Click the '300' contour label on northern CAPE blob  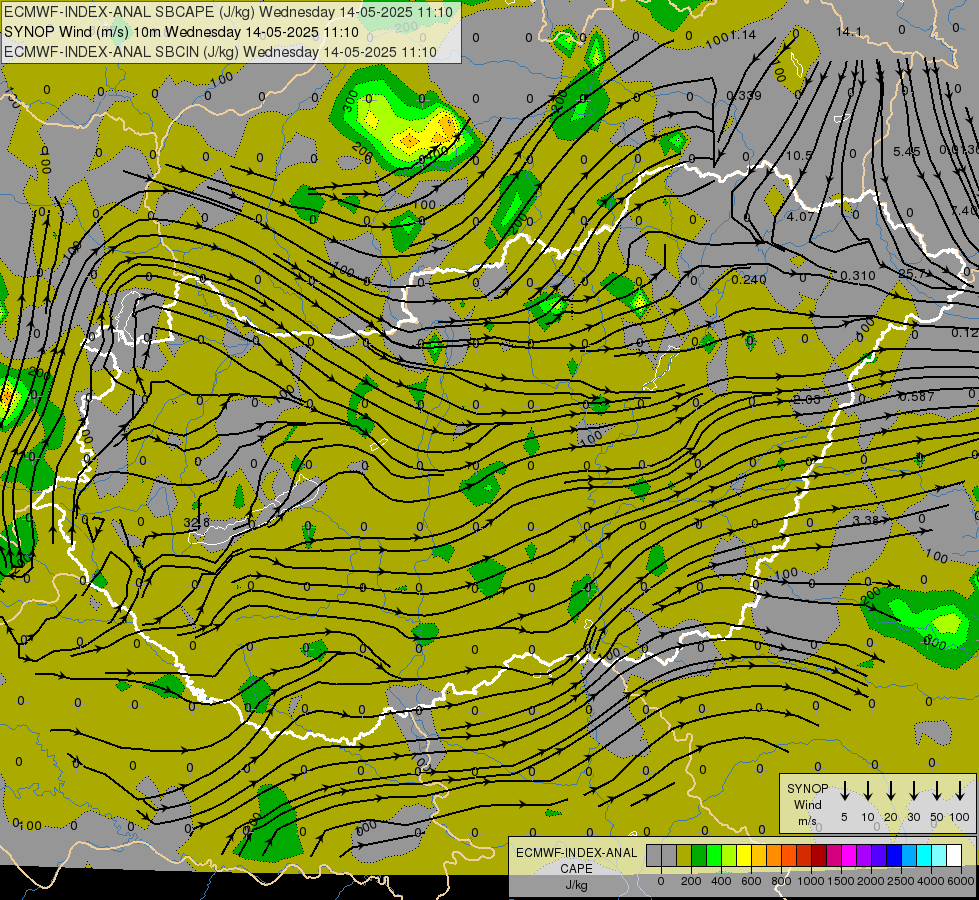(350, 102)
